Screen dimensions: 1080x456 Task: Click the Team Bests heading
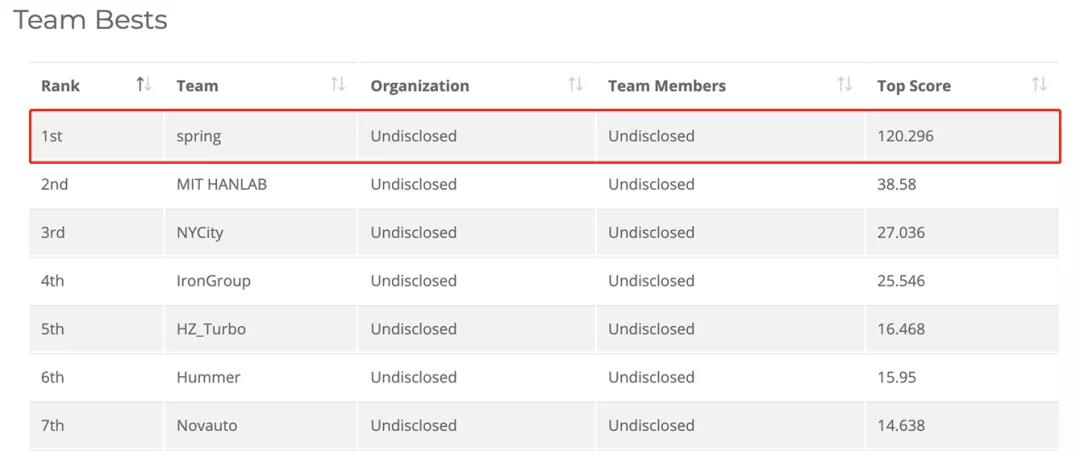click(x=90, y=20)
